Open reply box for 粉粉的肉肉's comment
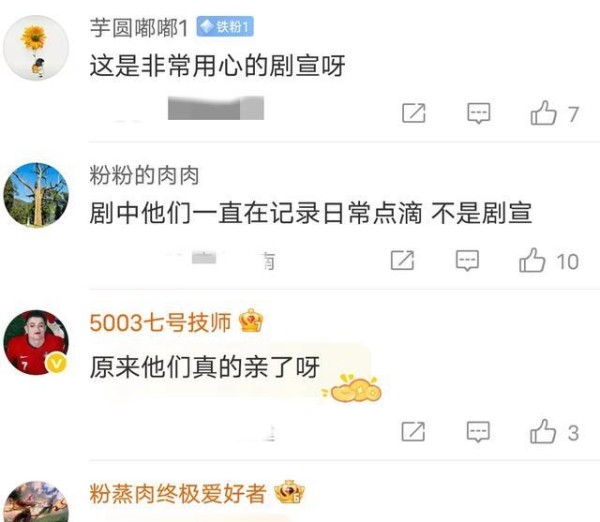Image resolution: width=600 pixels, height=522 pixels. tap(467, 261)
